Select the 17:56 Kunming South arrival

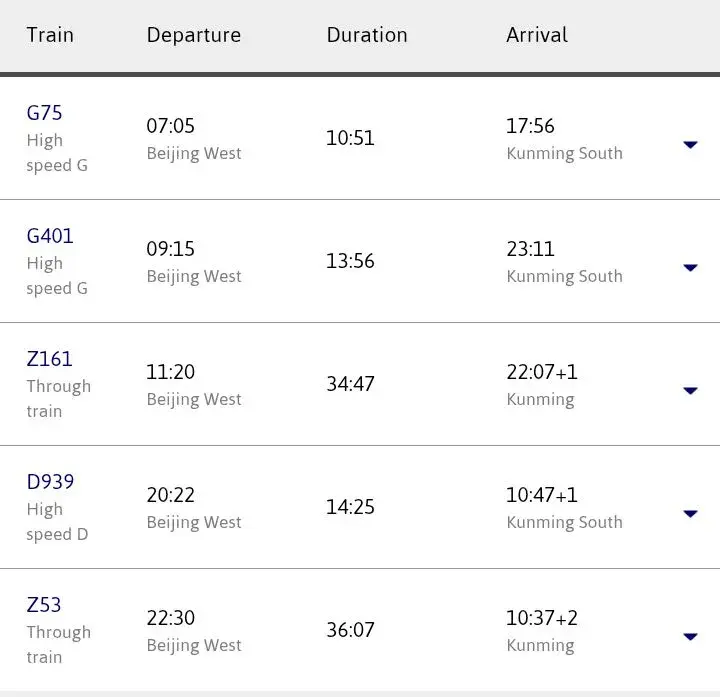(564, 139)
